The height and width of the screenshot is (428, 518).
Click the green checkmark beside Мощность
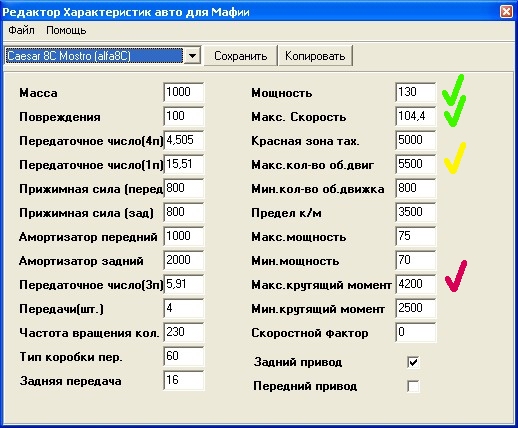click(x=453, y=89)
